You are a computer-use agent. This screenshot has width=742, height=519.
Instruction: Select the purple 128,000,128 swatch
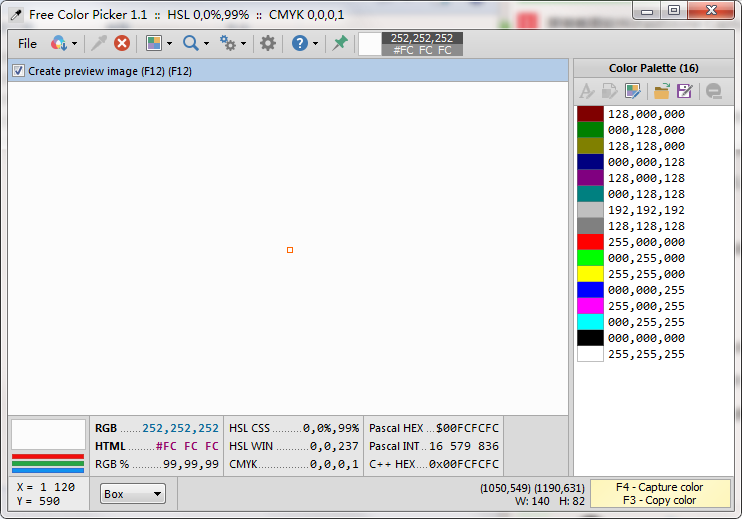point(590,178)
